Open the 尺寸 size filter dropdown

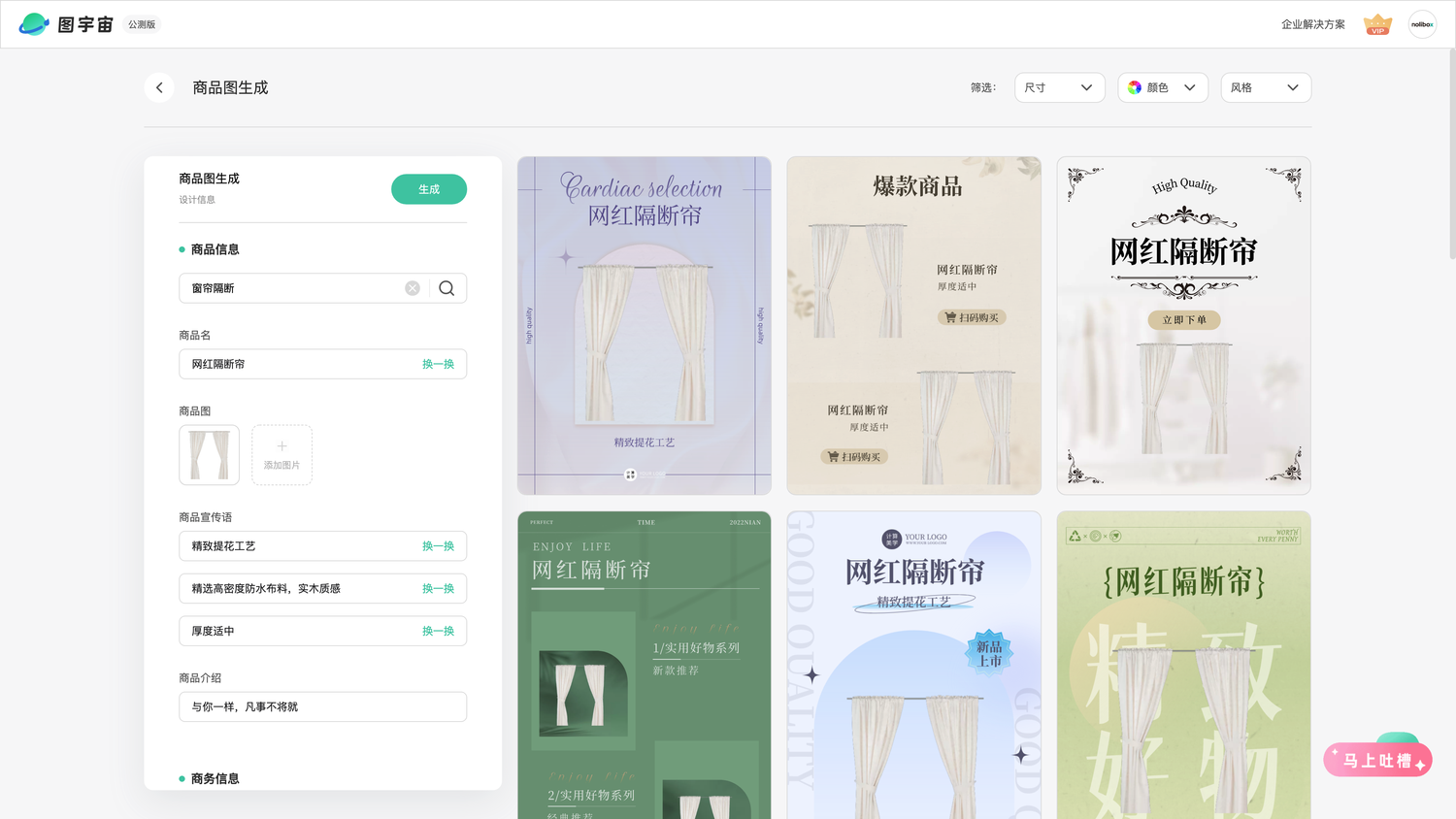point(1059,87)
